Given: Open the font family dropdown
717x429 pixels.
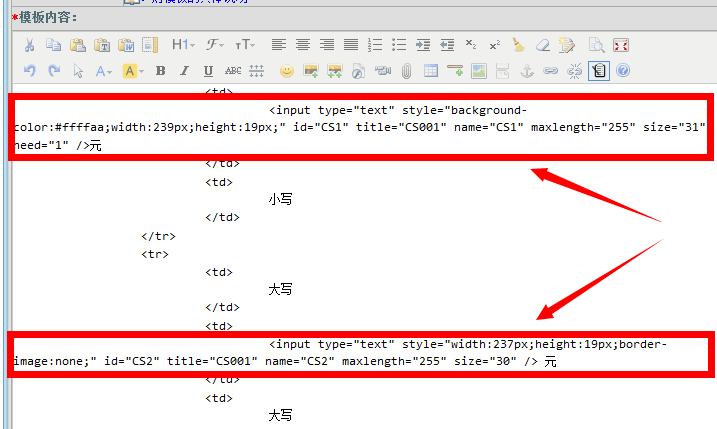Looking at the screenshot, I should pyautogui.click(x=215, y=45).
